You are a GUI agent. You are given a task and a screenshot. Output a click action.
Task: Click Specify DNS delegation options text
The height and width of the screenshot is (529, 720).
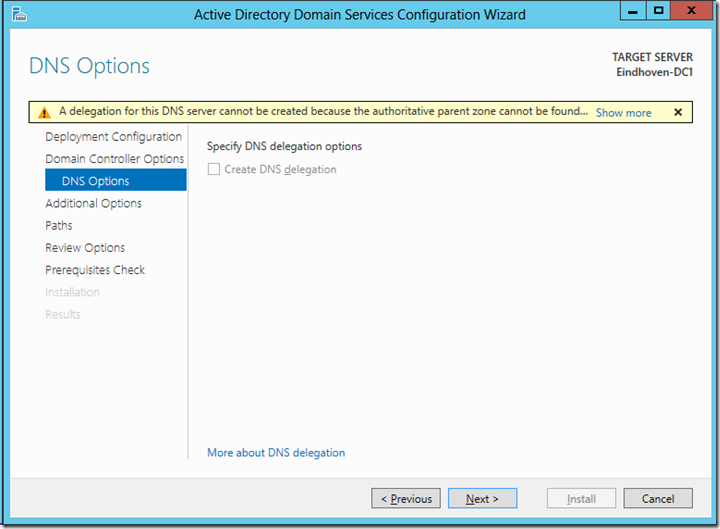(x=284, y=146)
